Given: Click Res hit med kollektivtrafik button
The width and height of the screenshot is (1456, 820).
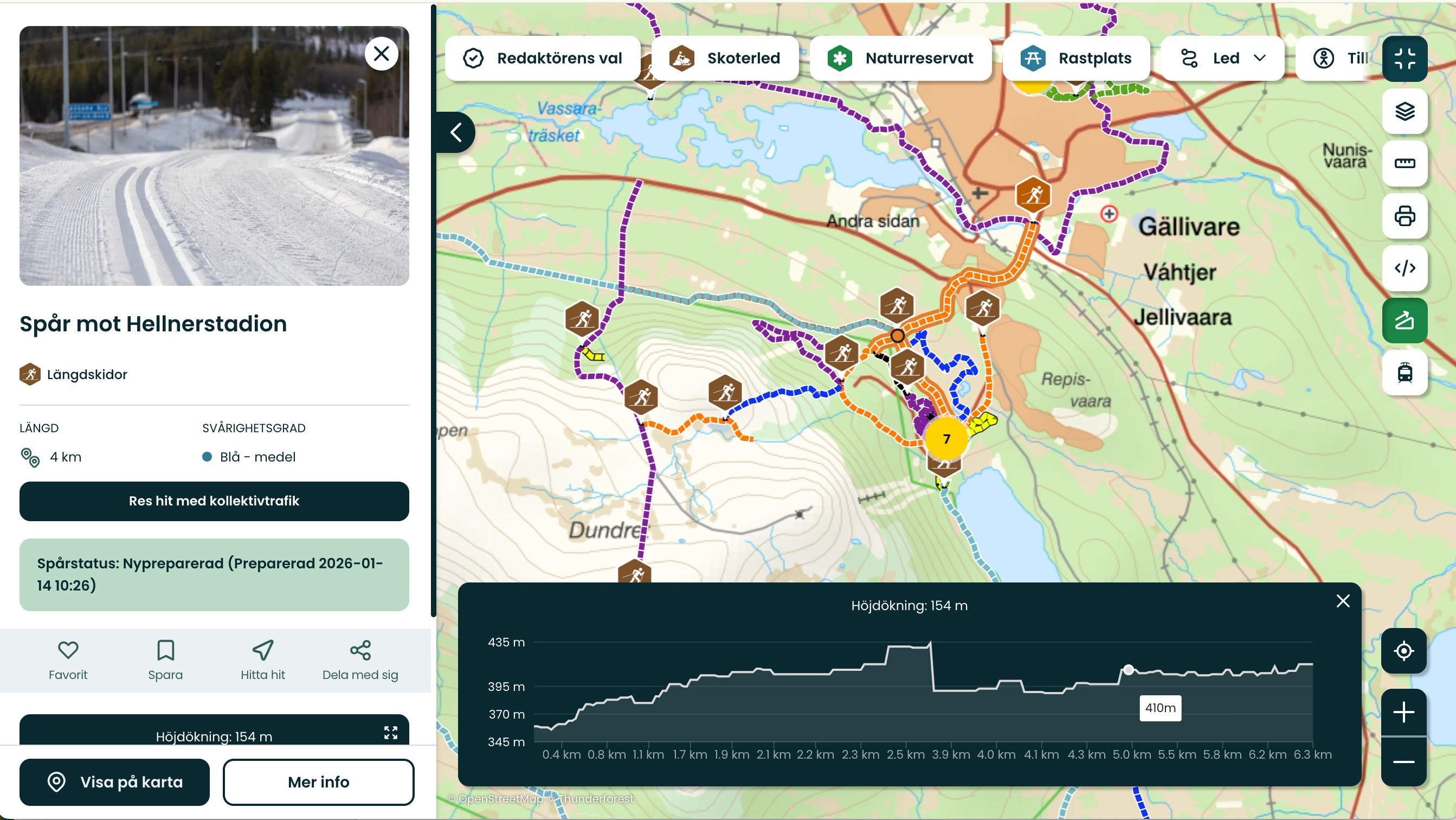Looking at the screenshot, I should 214,501.
